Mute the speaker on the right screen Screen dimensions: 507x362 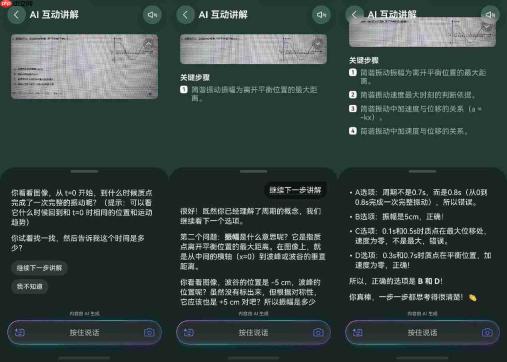click(x=490, y=15)
